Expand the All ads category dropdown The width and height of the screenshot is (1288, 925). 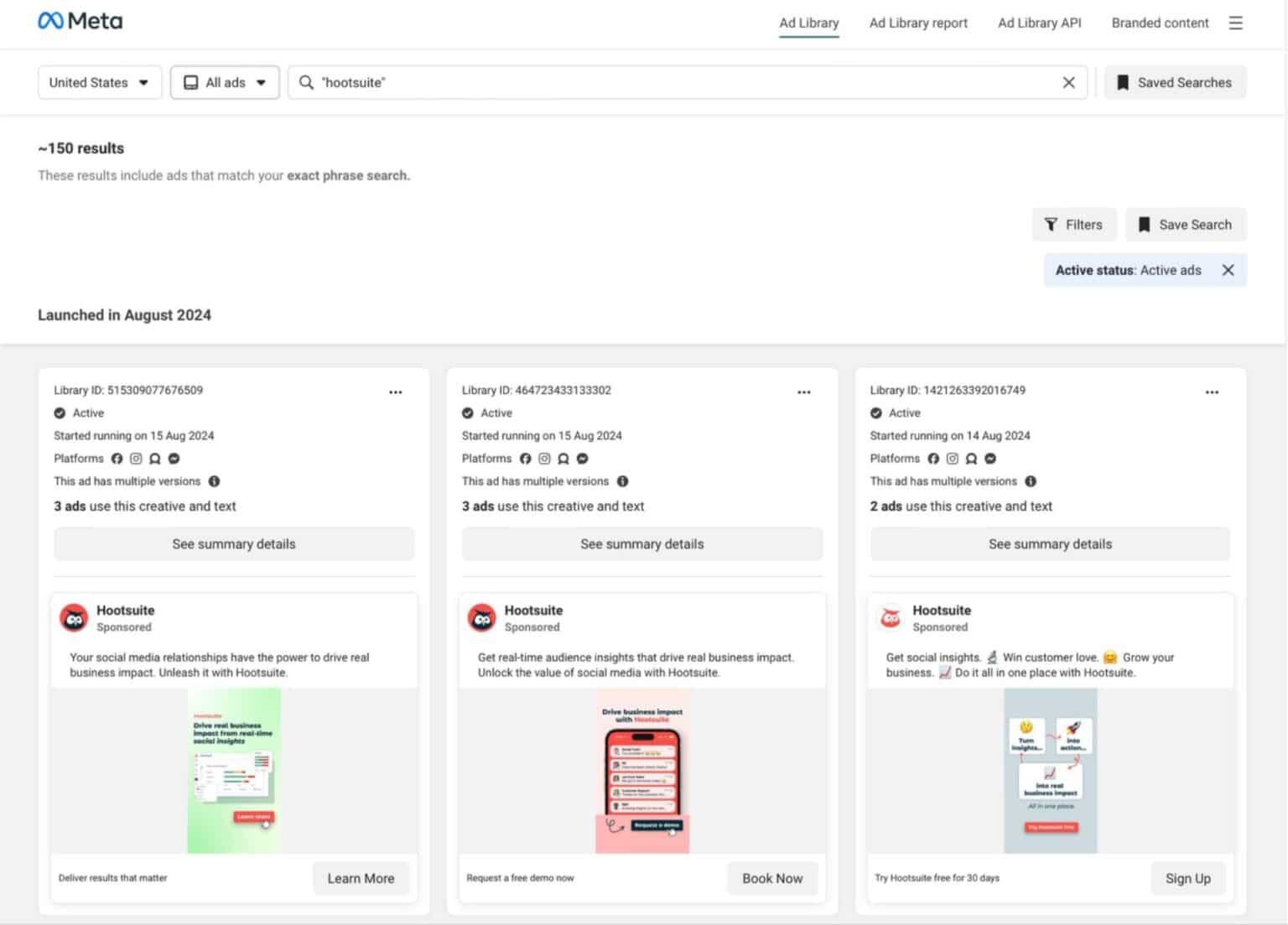pos(224,82)
